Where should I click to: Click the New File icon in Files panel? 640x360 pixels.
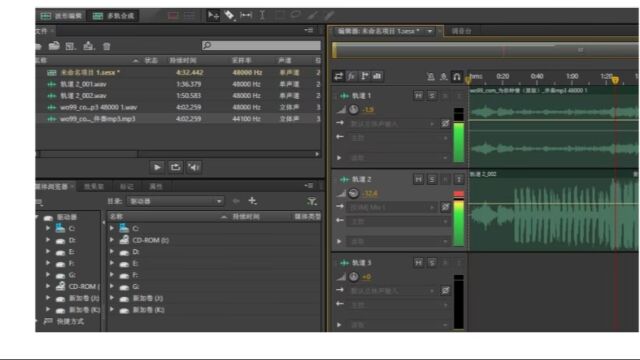[x=71, y=46]
